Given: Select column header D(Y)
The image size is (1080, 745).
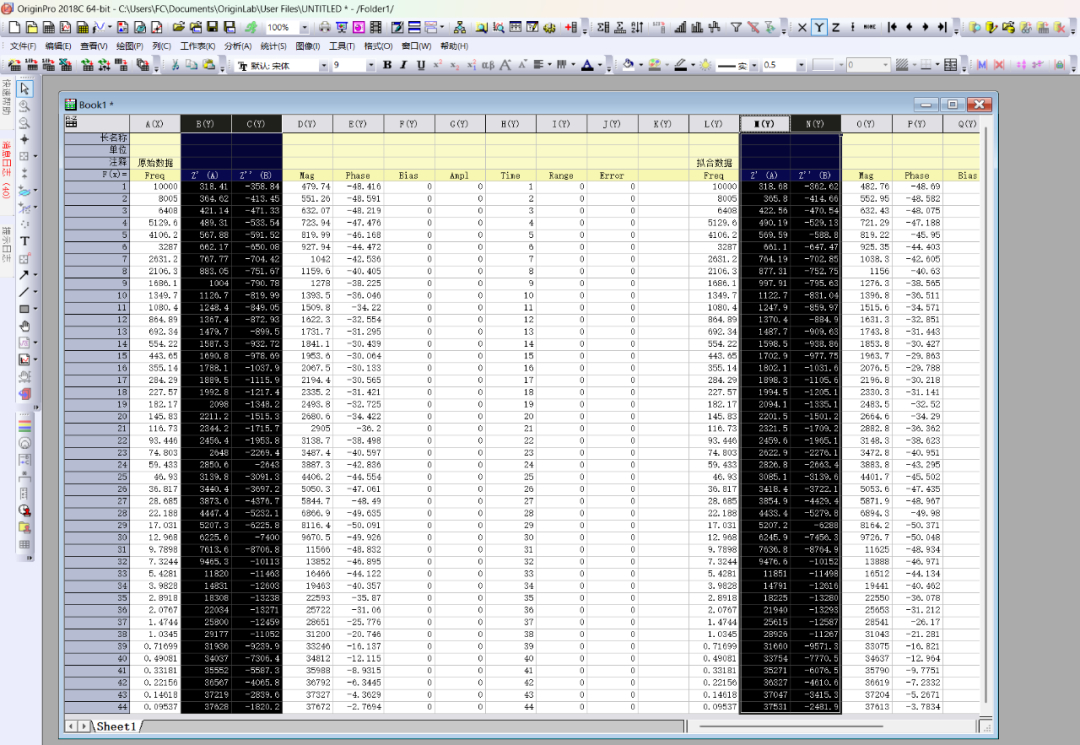Looking at the screenshot, I should tap(307, 124).
